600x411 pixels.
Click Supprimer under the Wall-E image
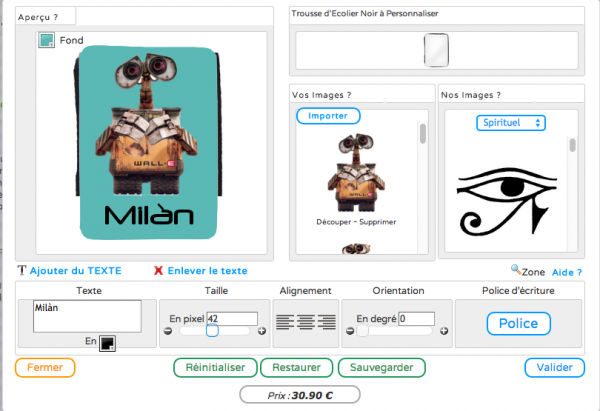[378, 222]
